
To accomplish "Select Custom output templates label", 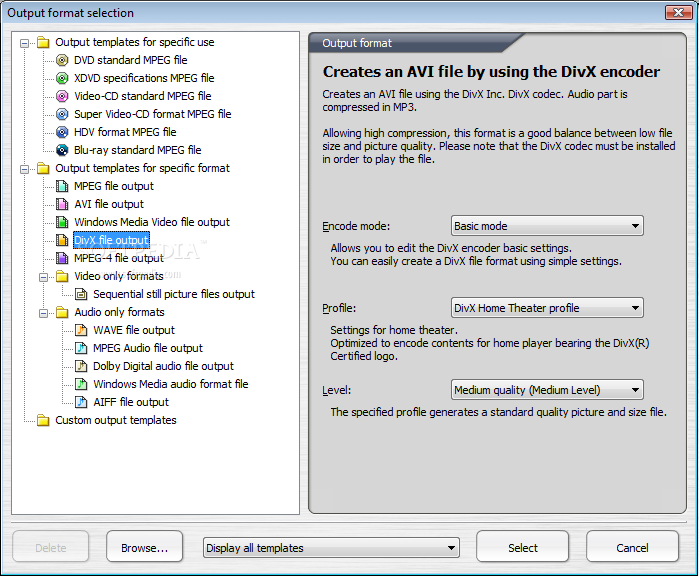I will (115, 420).
